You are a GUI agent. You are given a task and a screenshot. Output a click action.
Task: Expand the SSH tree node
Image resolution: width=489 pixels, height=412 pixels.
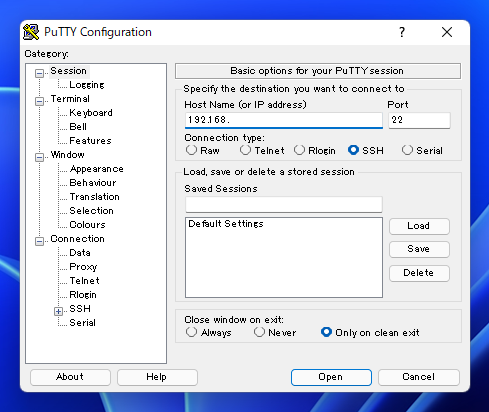(58, 311)
